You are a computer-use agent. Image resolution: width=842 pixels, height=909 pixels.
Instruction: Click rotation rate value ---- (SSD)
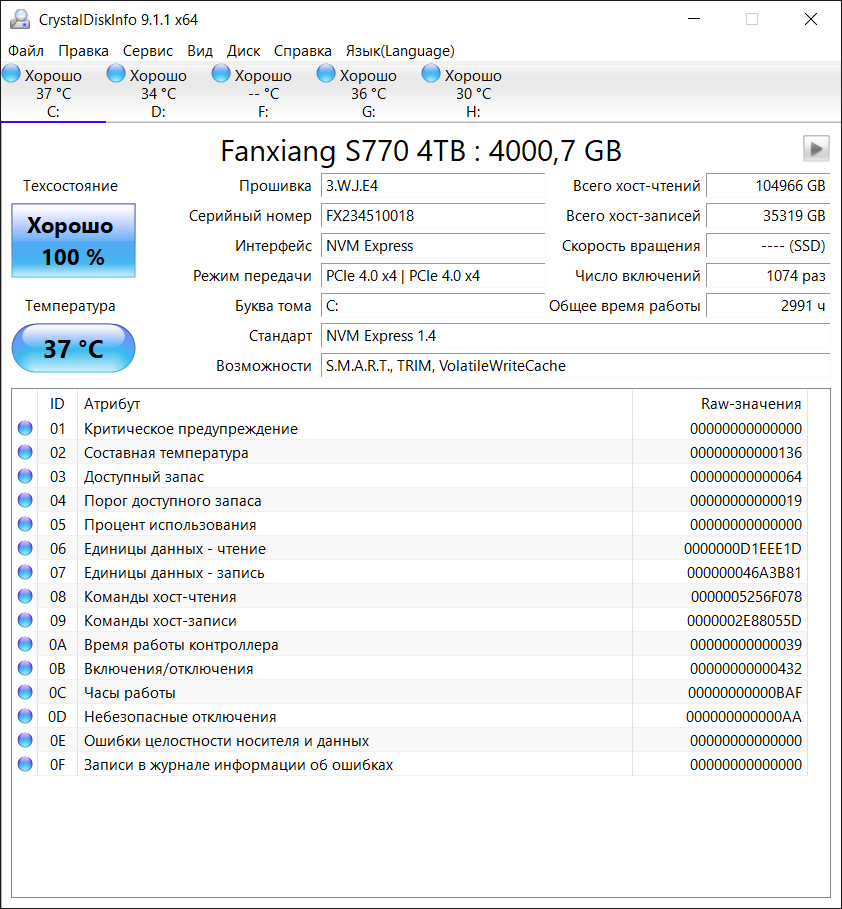768,246
